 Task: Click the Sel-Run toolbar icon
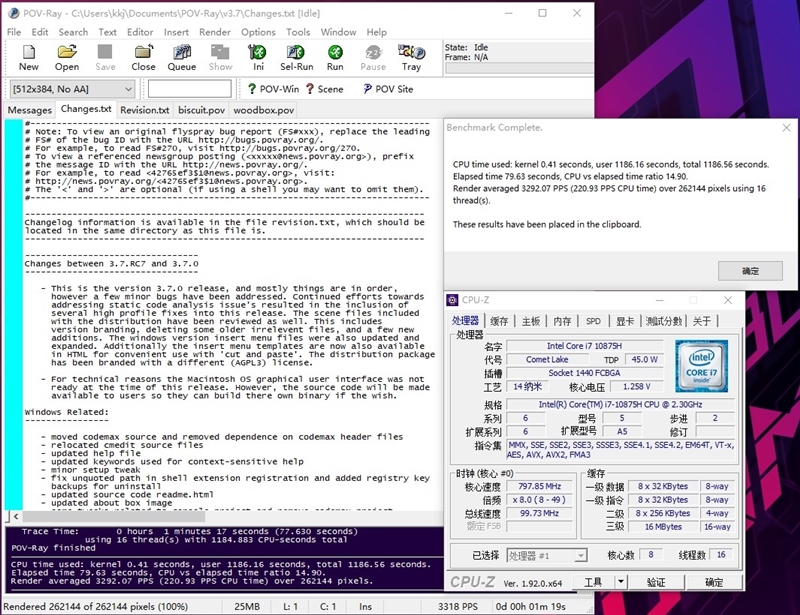(x=296, y=57)
